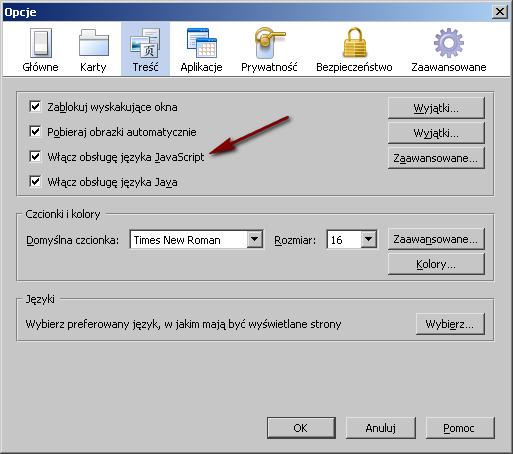Open the Prywatność mask icon
Image resolution: width=513 pixels, height=454 pixels.
[269, 43]
